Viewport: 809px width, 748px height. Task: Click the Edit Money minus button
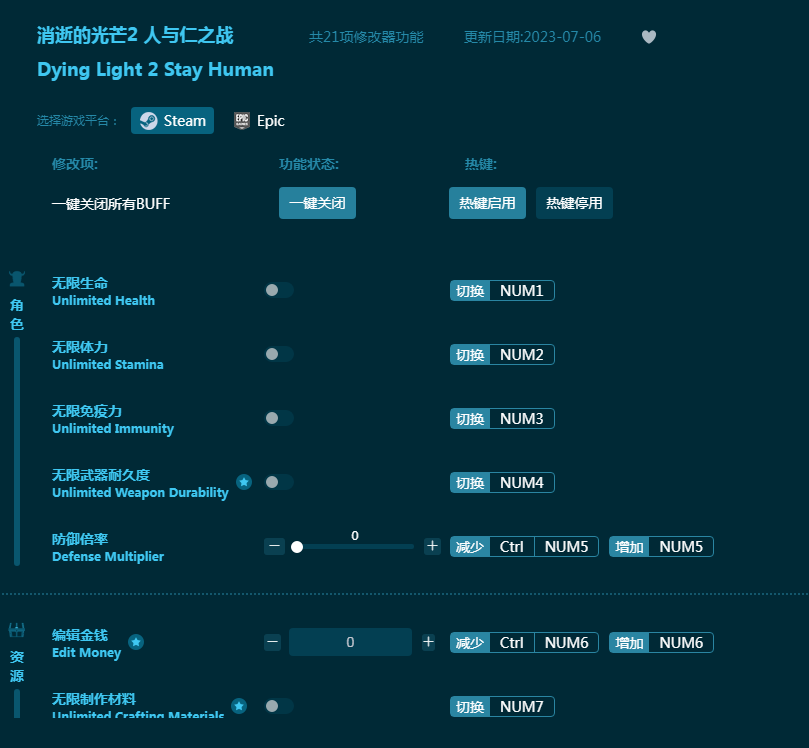point(272,642)
